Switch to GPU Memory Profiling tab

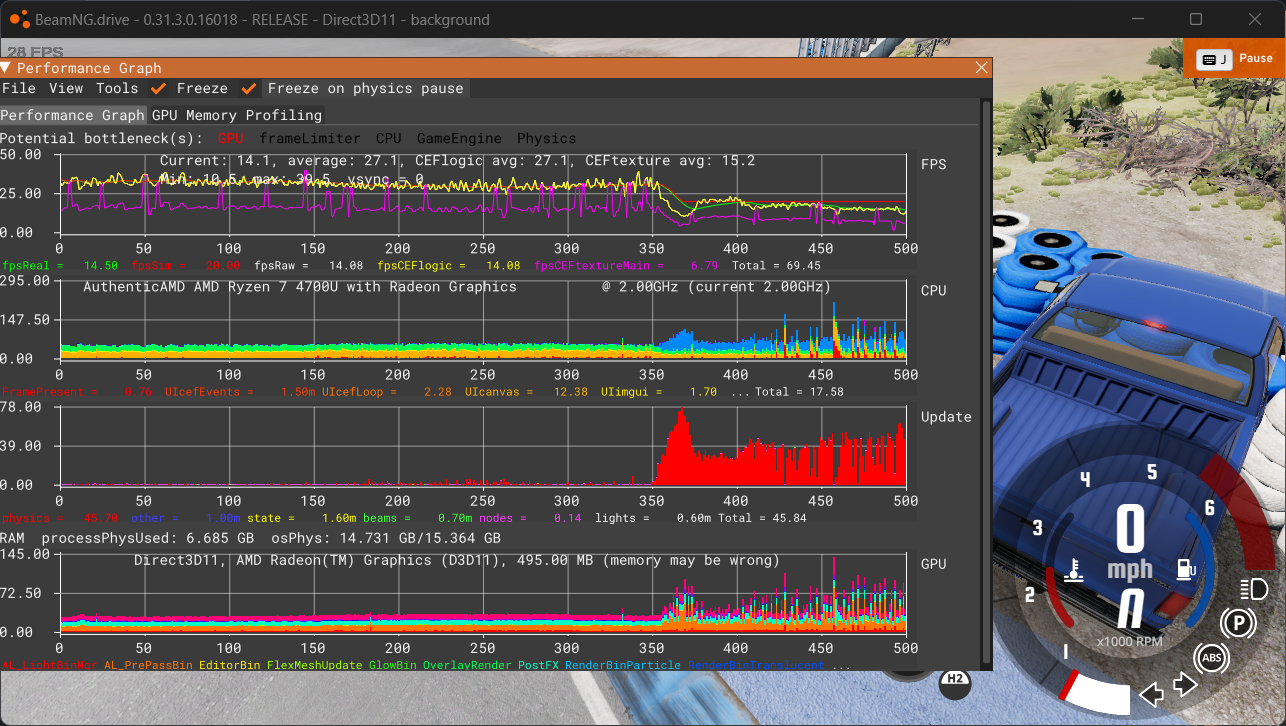pos(237,115)
